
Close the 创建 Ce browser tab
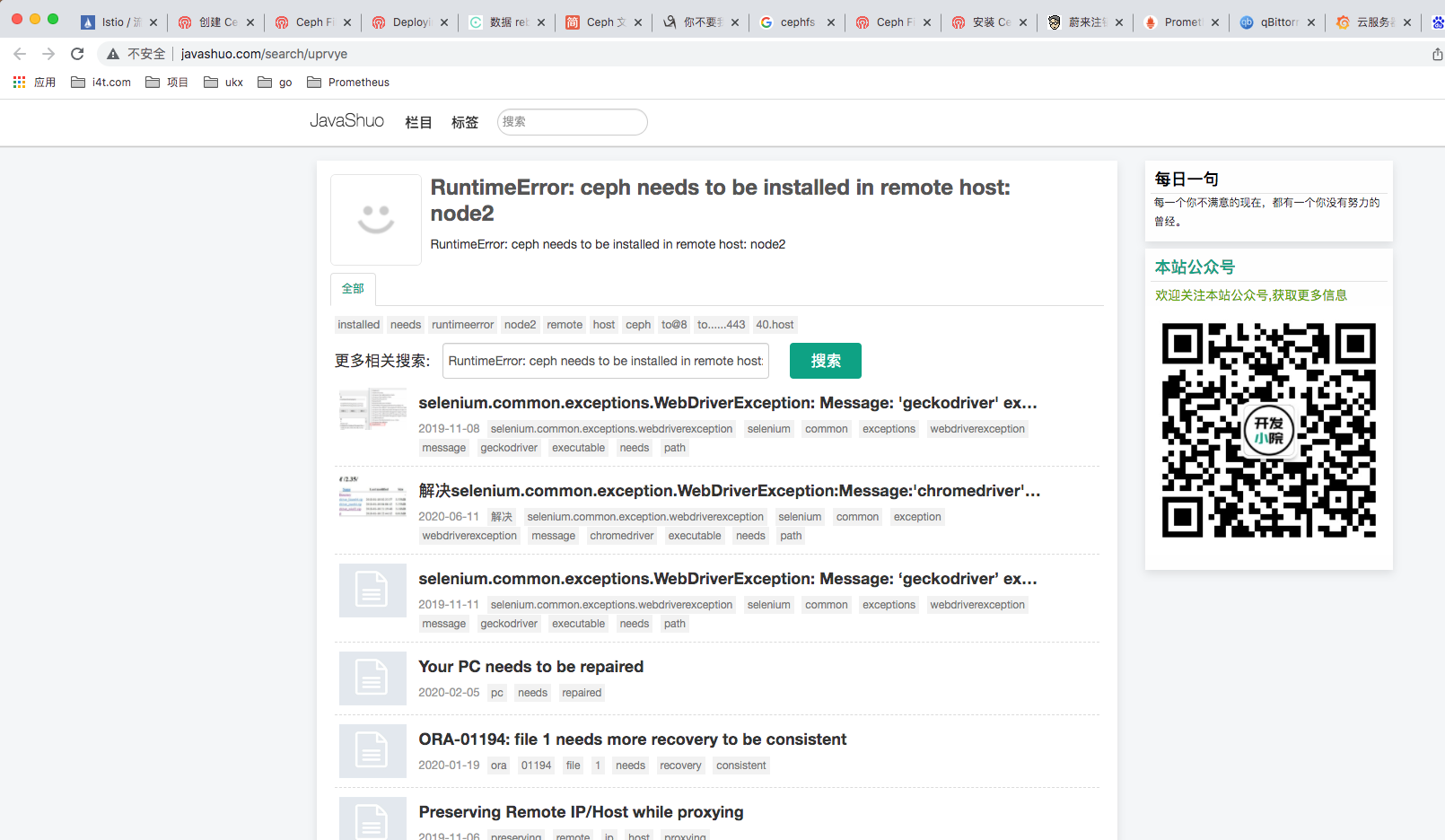(250, 22)
